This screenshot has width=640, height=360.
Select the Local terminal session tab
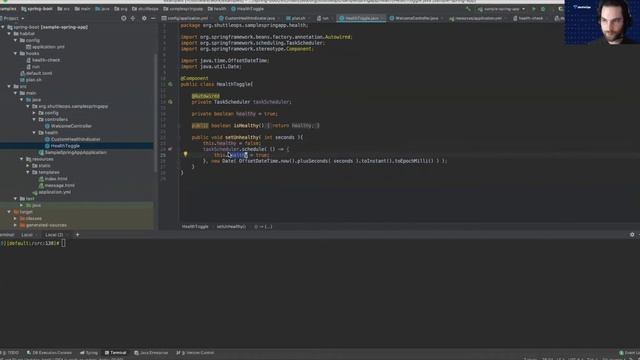pos(27,235)
